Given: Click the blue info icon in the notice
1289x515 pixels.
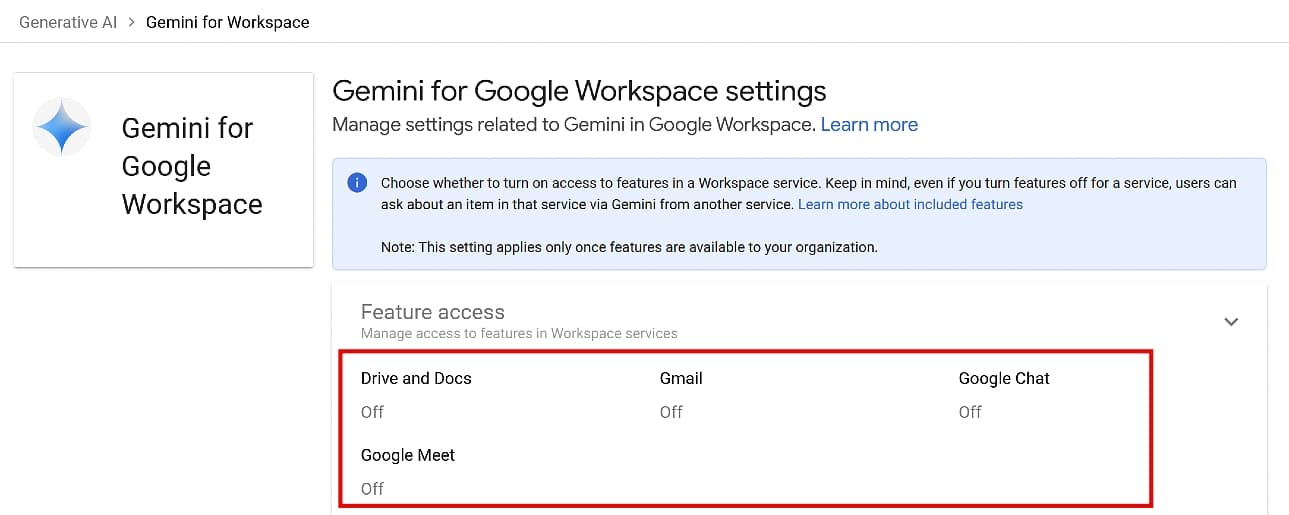Looking at the screenshot, I should [356, 183].
